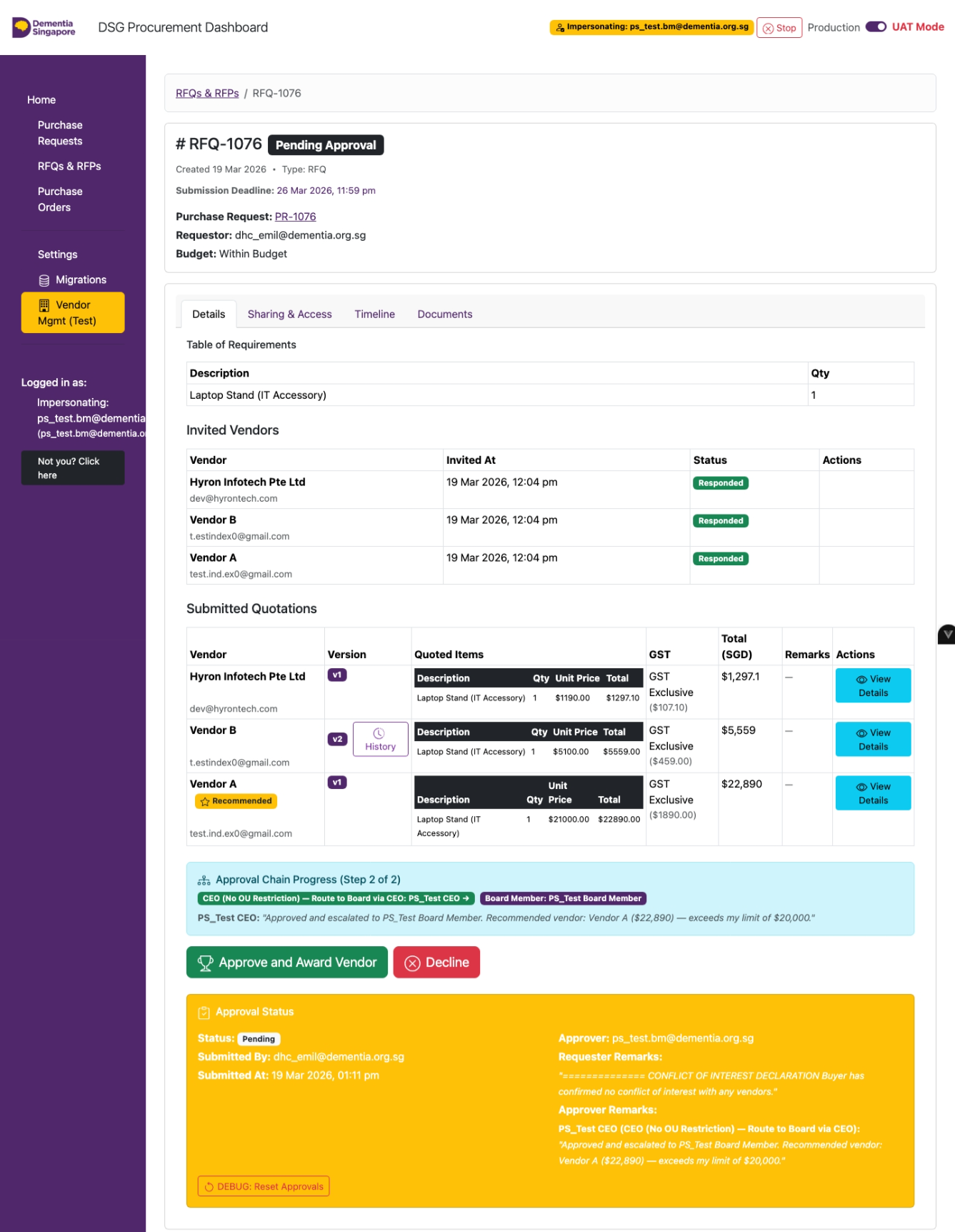This screenshot has height=1232, width=955.
Task: Click the Recommended badge under Vendor A
Action: click(236, 802)
